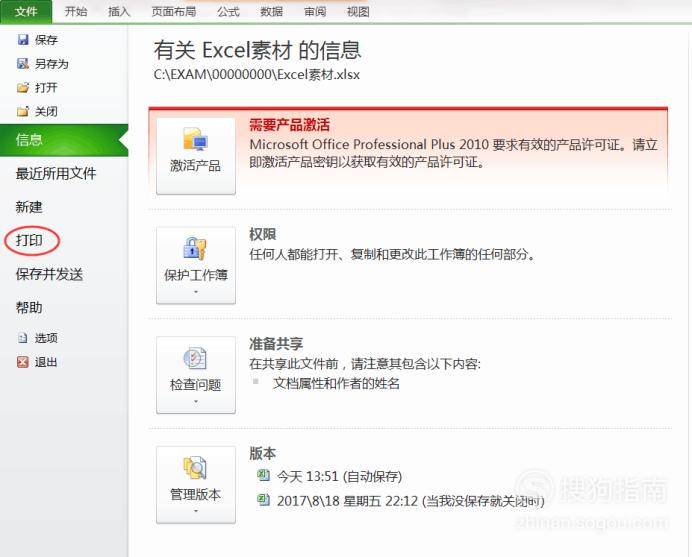
Task: Open the 数据 ribbon tab
Action: 271,11
